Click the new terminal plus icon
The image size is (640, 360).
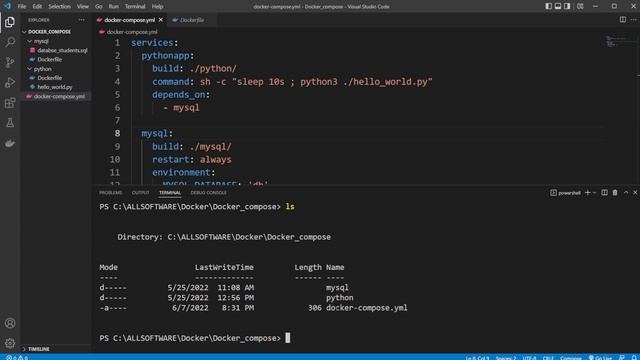pos(587,193)
